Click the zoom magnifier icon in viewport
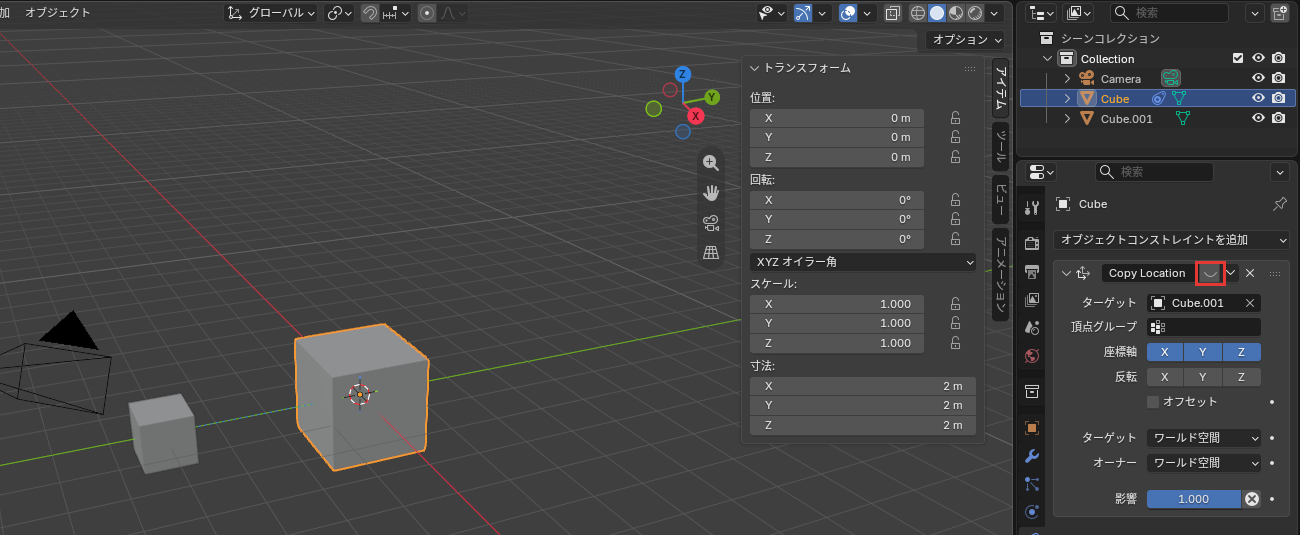 click(711, 163)
